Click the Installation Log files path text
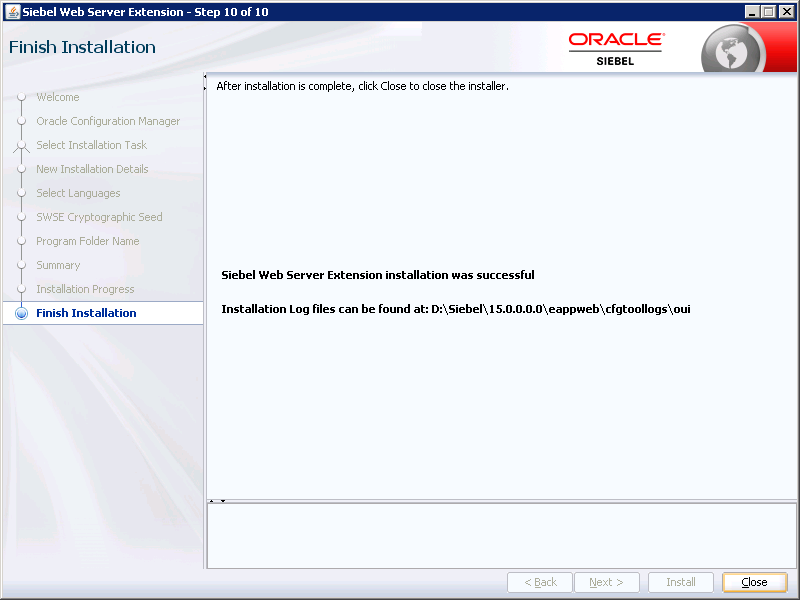This screenshot has width=800, height=600. coord(456,309)
